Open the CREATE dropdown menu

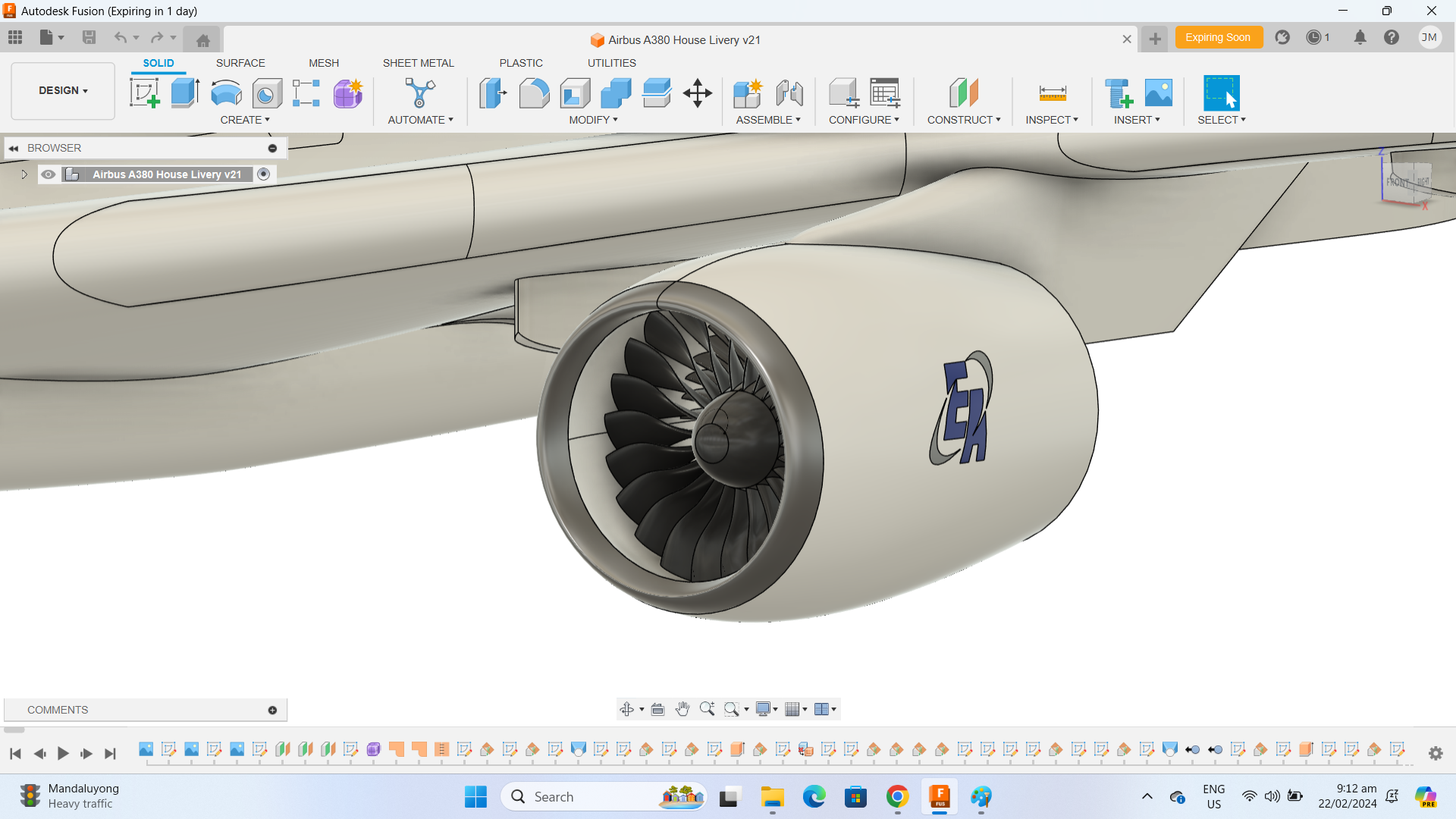245,119
